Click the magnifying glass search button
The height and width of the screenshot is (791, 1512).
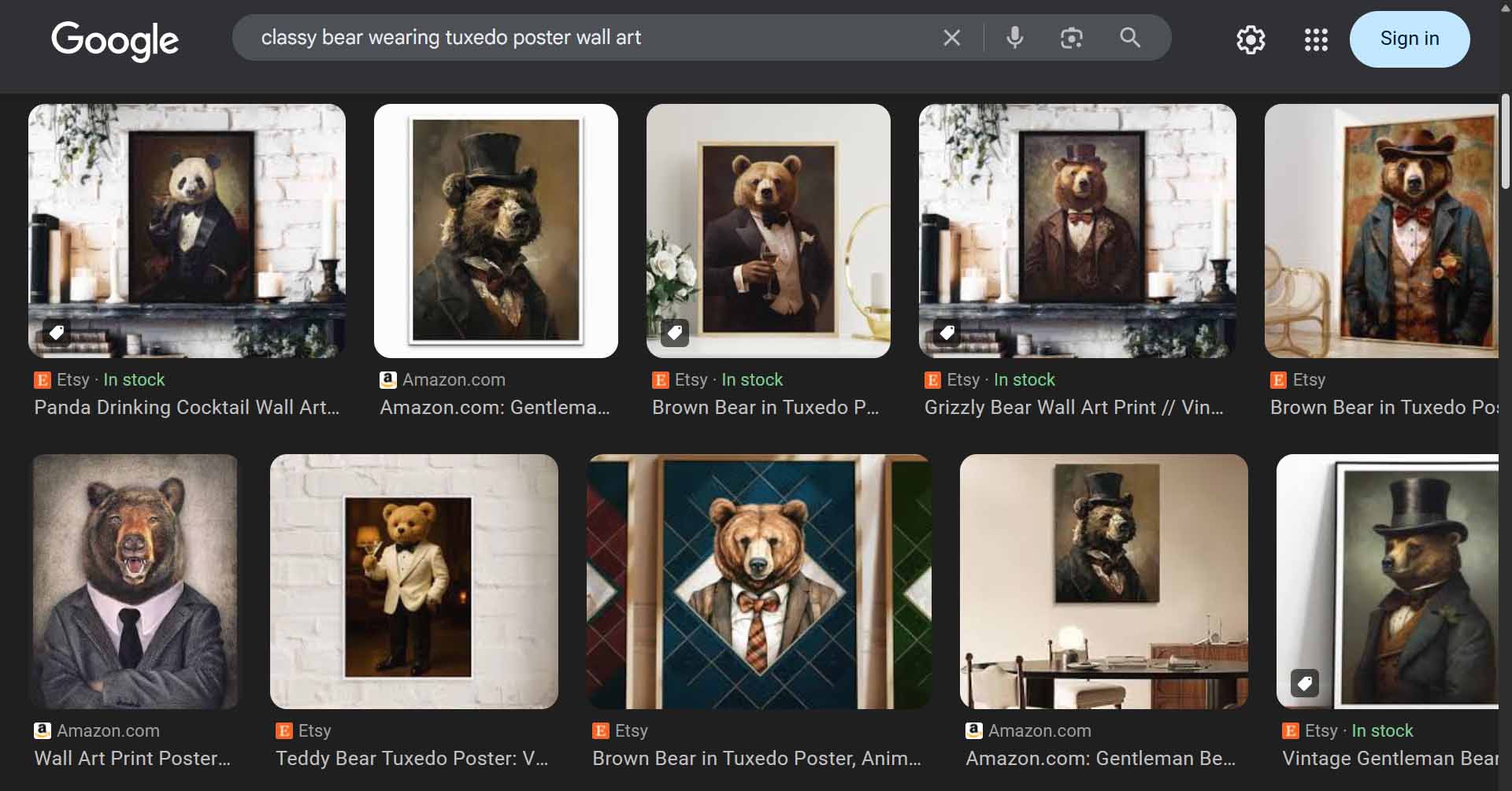point(1129,38)
